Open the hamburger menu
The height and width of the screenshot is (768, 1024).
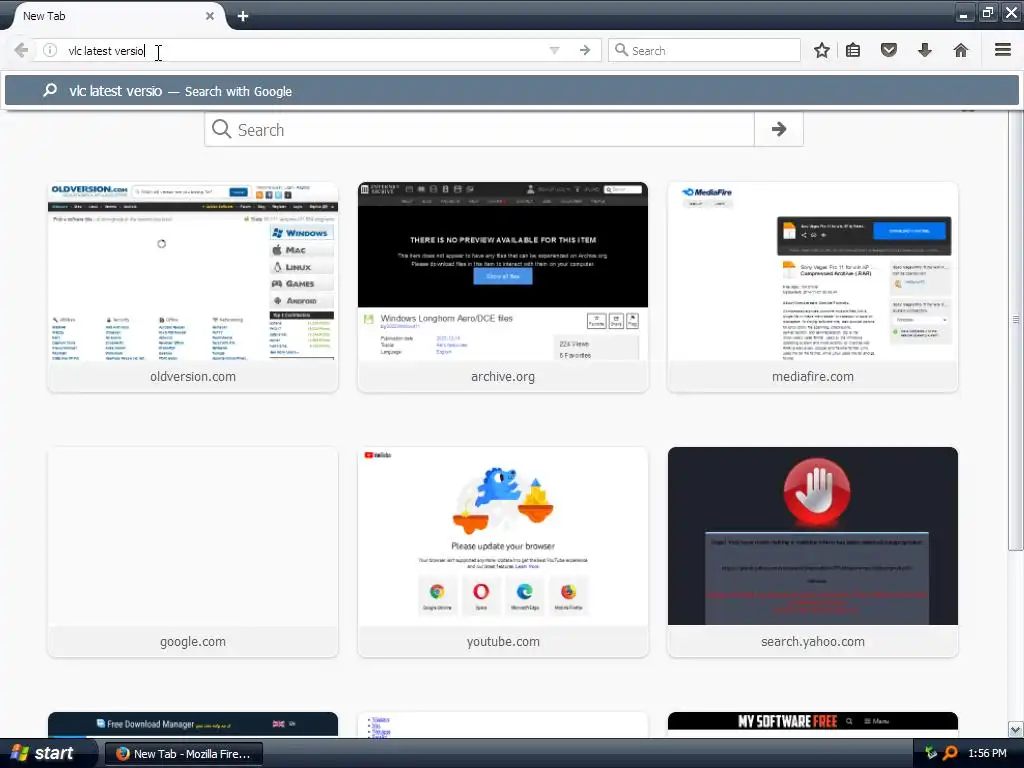coord(1003,50)
